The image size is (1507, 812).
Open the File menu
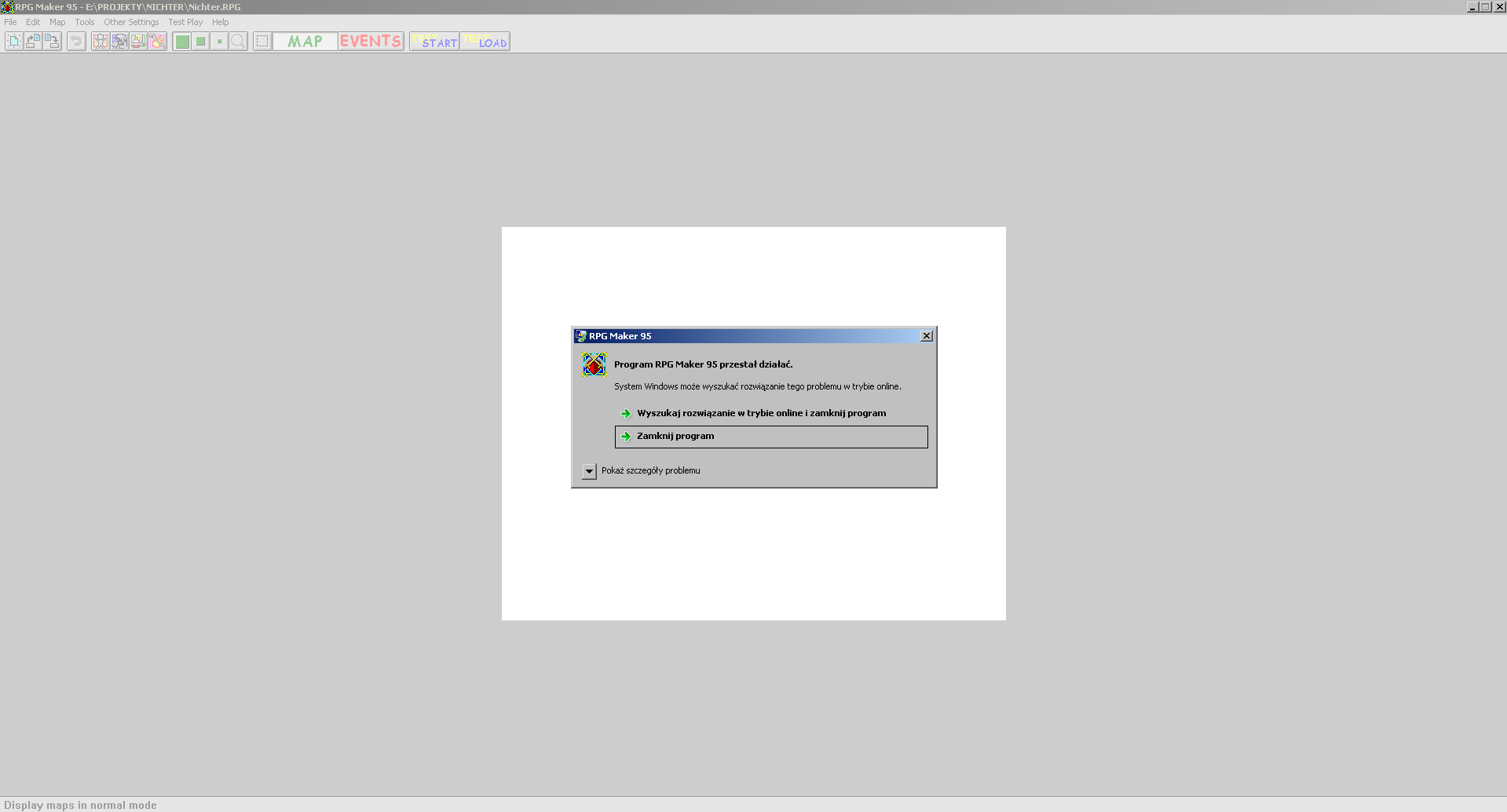coord(10,22)
